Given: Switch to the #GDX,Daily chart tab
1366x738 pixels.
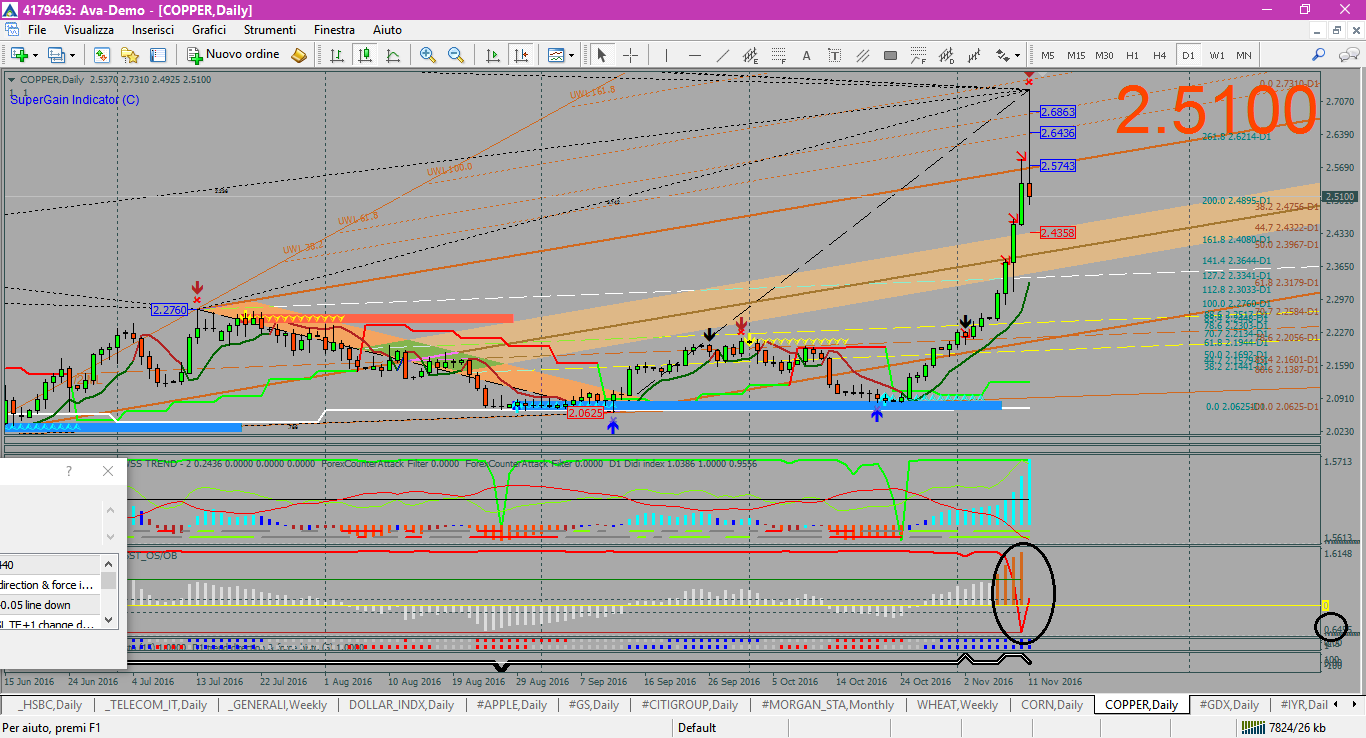Looking at the screenshot, I should [x=1229, y=705].
